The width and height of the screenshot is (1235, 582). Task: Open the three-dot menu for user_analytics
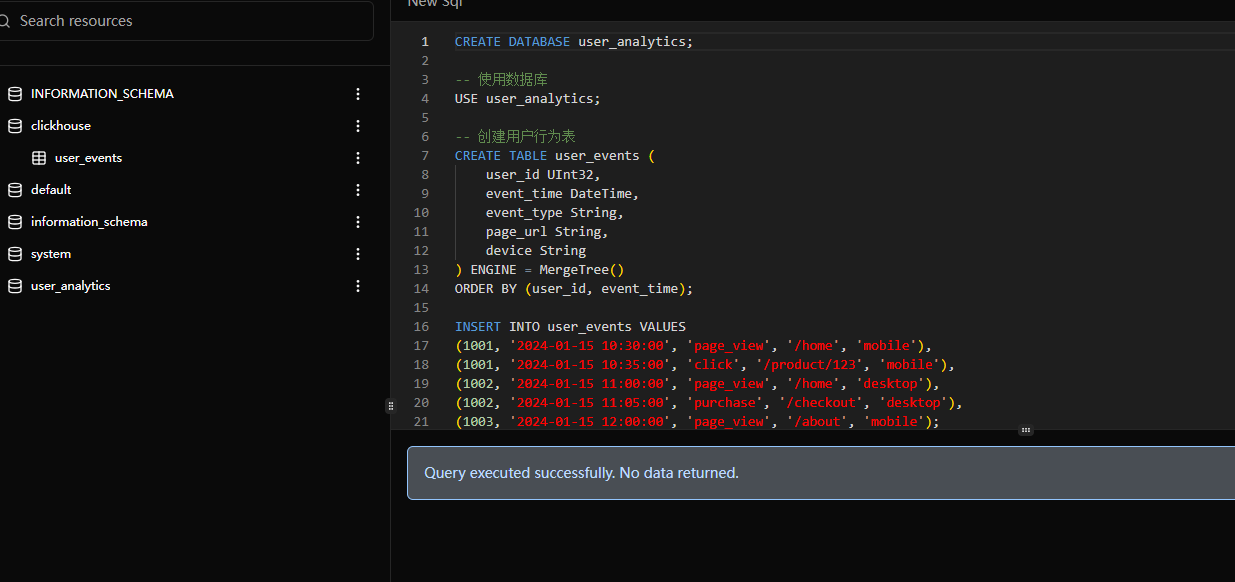(x=358, y=286)
